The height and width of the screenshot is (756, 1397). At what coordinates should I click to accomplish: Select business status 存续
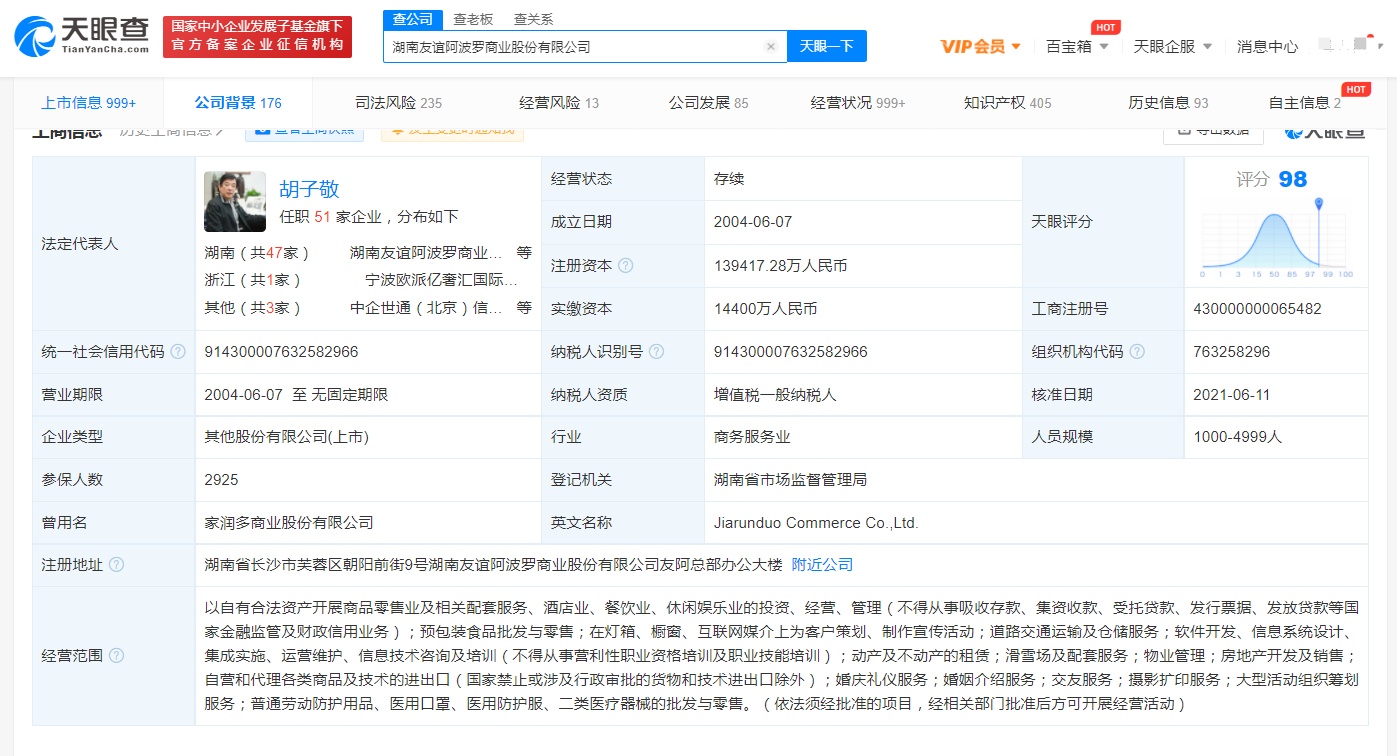click(728, 179)
